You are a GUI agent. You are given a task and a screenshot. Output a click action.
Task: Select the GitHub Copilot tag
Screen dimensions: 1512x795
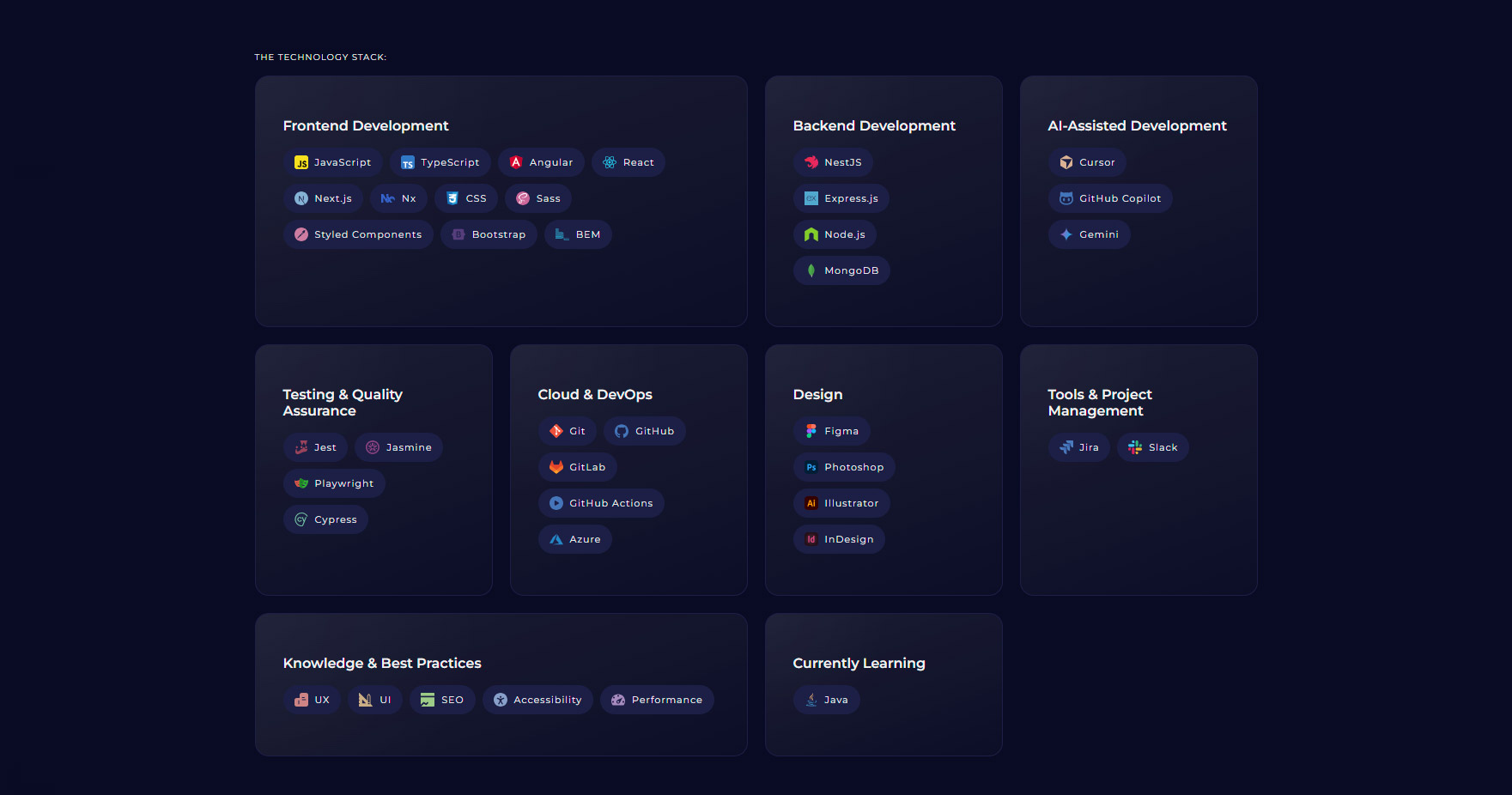pos(1110,198)
